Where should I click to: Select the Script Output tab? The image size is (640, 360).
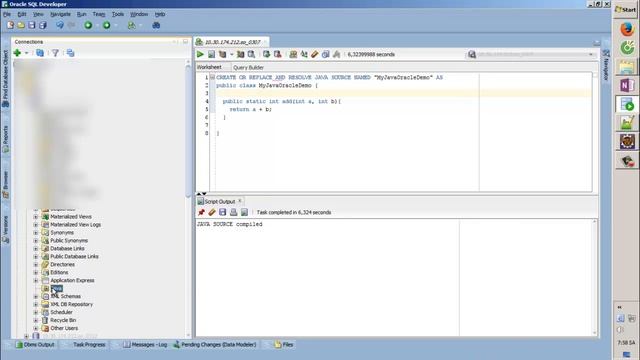(220, 201)
